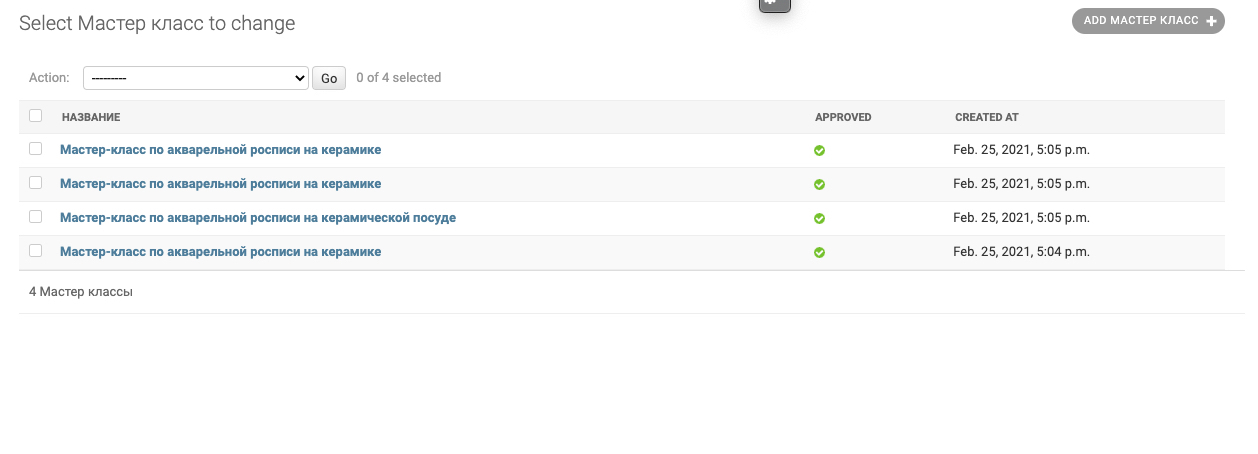
Task: Open the last row's Мастер-класс link
Action: (x=220, y=251)
